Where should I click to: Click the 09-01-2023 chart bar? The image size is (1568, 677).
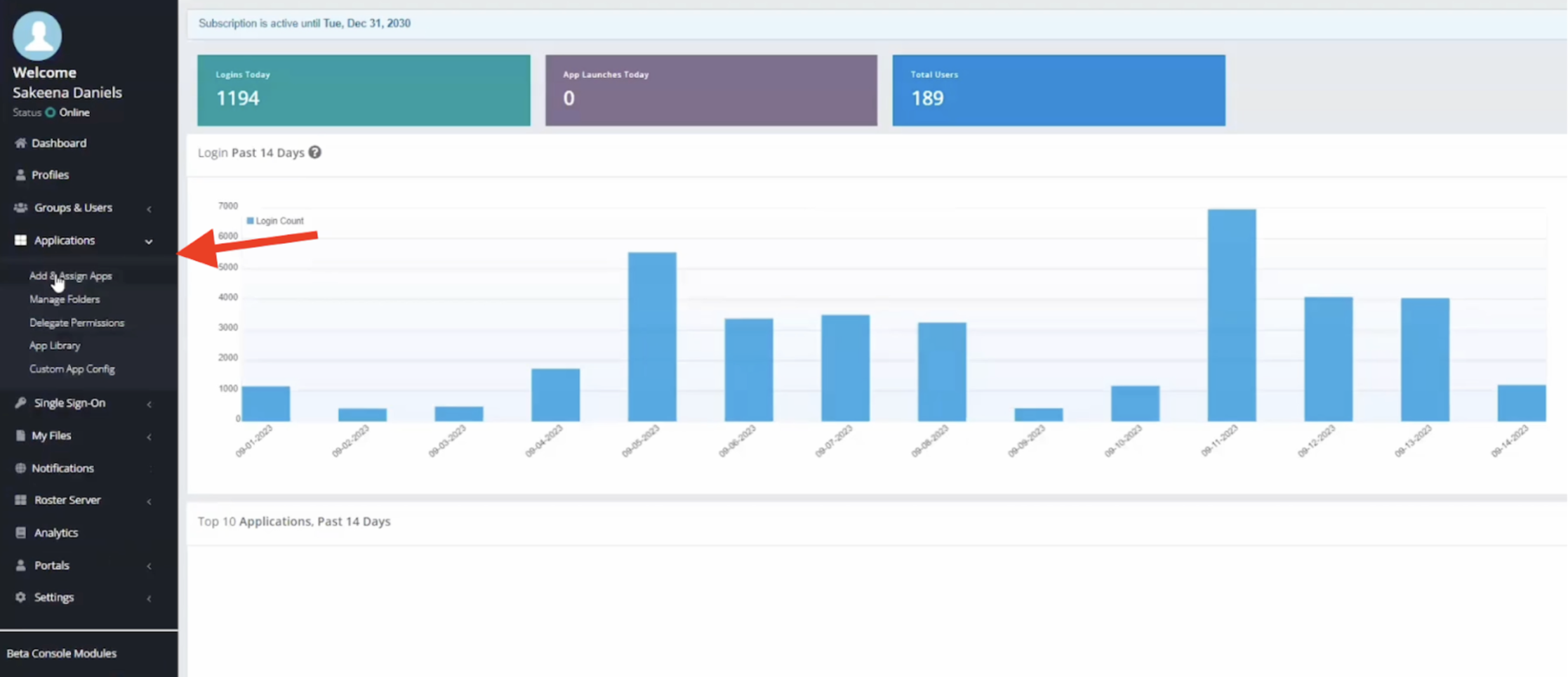265,403
